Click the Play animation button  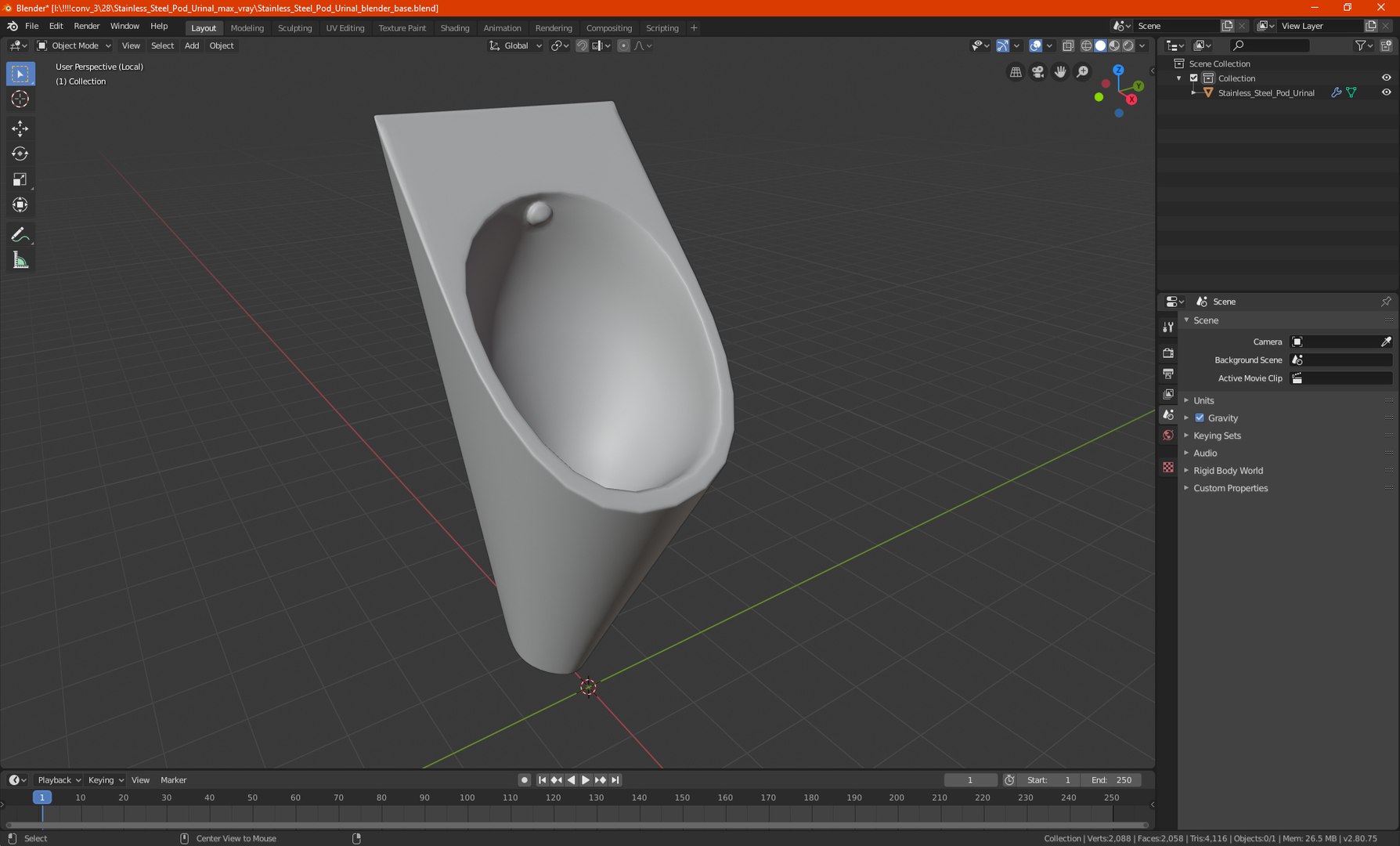click(586, 780)
